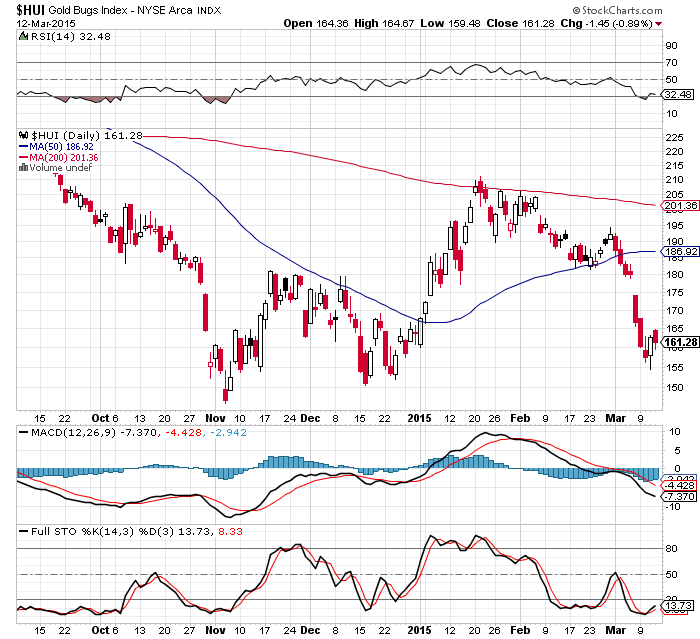Viewport: 700px width, 639px height.
Task: Click the 70 level label on RSI axis
Action: pos(671,63)
